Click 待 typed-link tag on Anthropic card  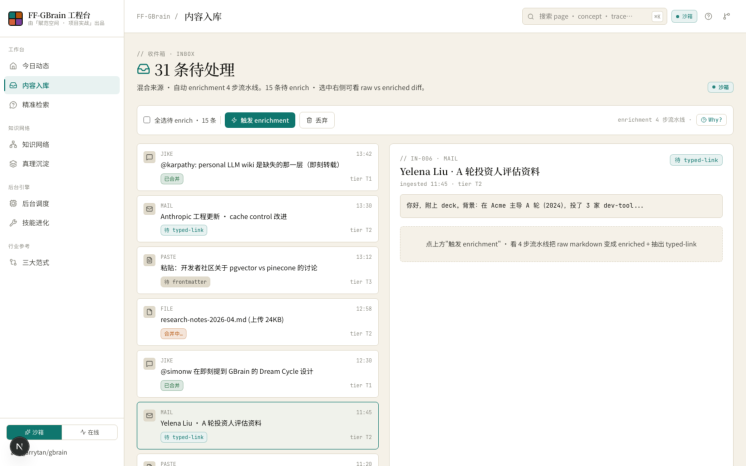coord(184,230)
